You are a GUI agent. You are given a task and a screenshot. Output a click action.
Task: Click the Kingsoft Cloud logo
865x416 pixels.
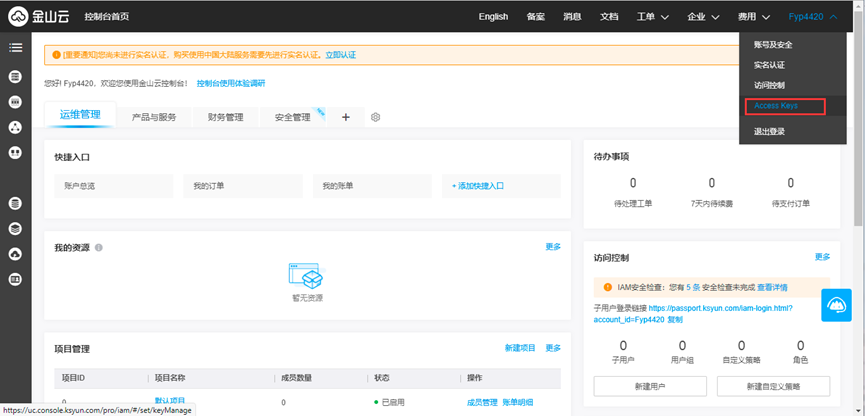[38, 16]
